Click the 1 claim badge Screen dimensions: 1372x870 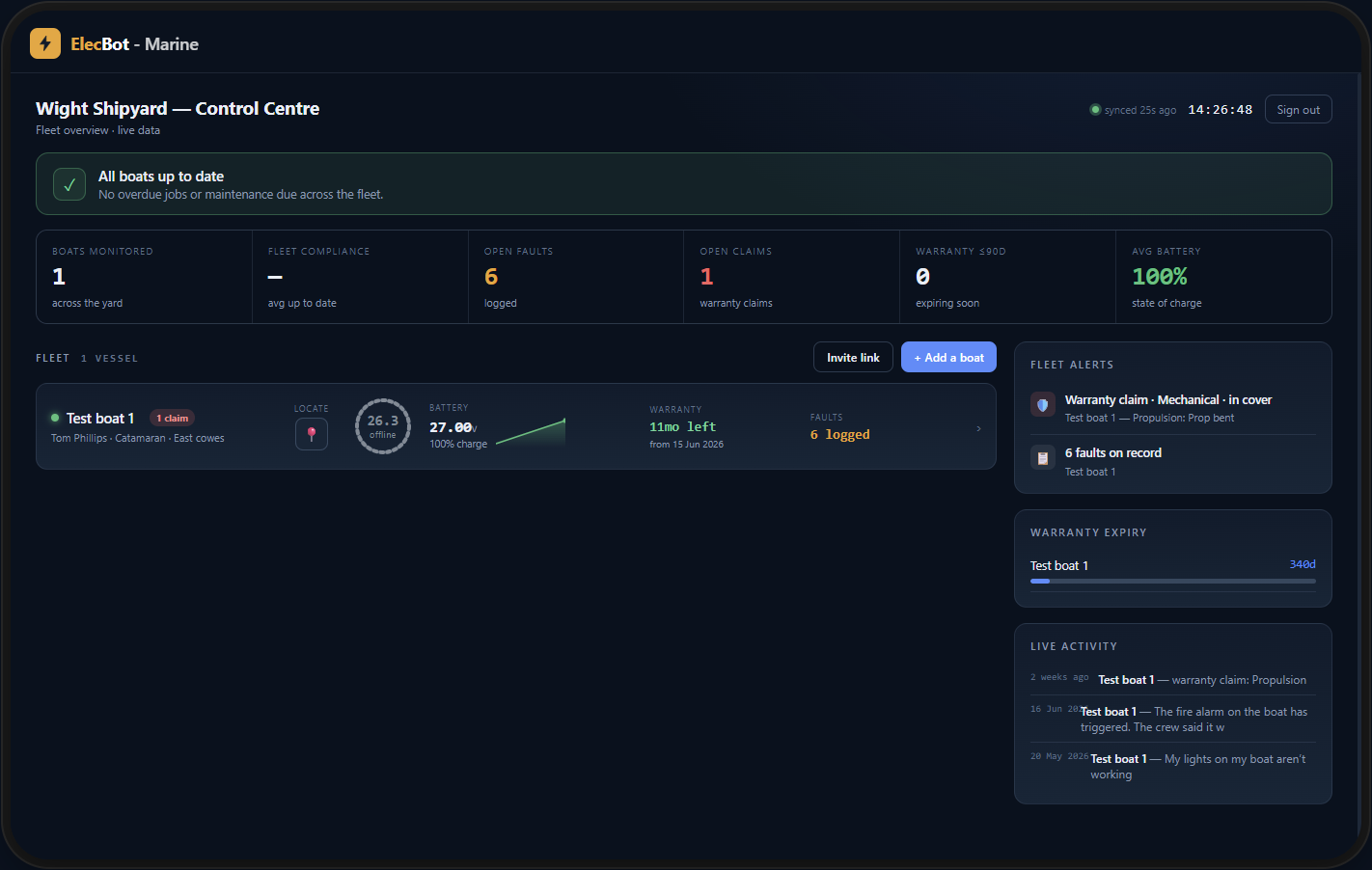[x=173, y=418]
